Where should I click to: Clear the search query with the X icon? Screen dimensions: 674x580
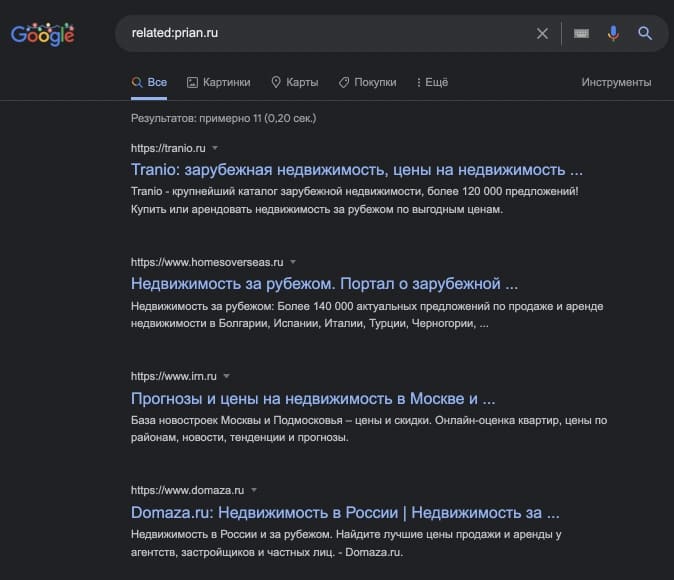542,34
